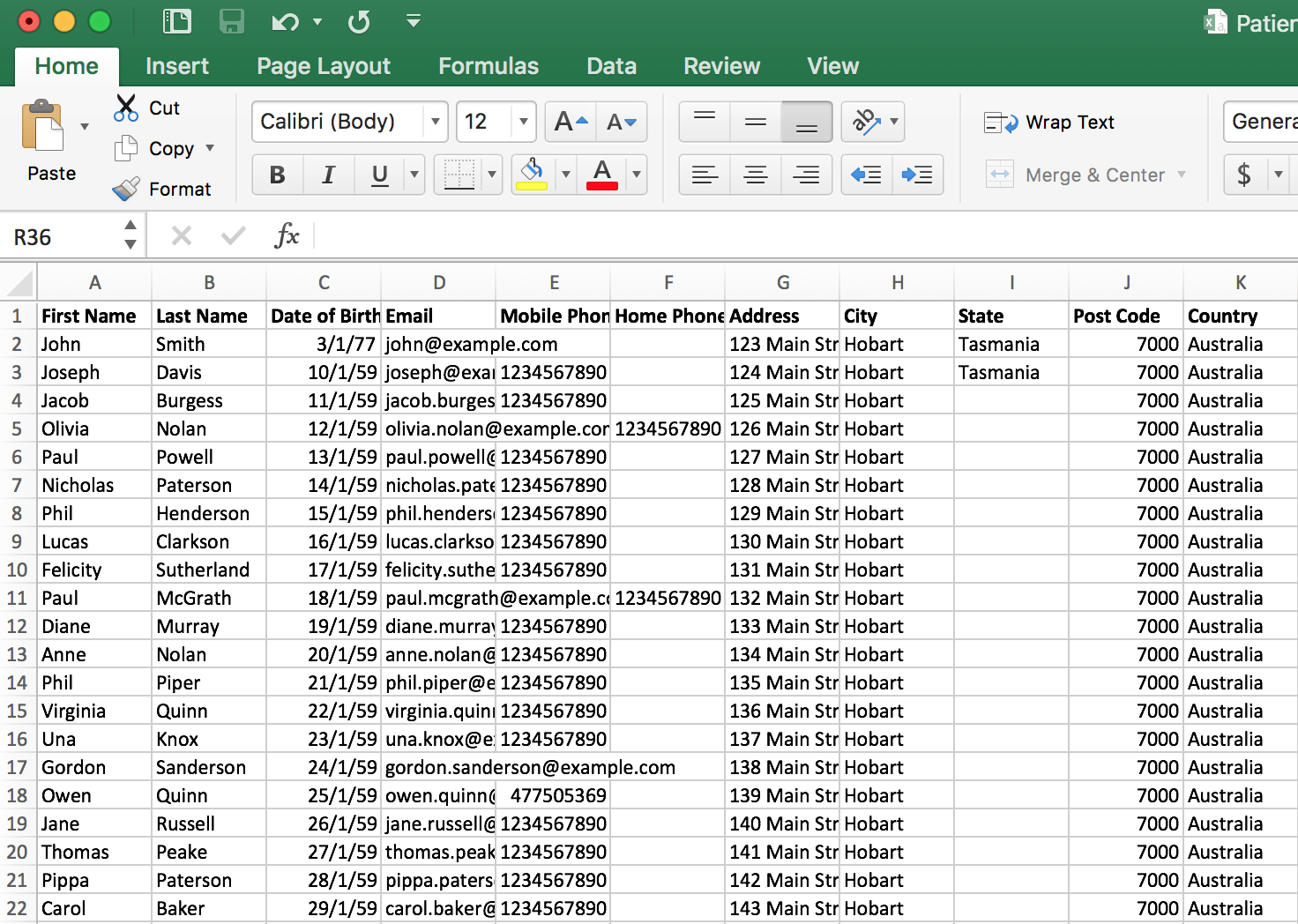This screenshot has height=924, width=1298.
Task: Open the currency format dropdown arrow
Action: tap(1279, 175)
